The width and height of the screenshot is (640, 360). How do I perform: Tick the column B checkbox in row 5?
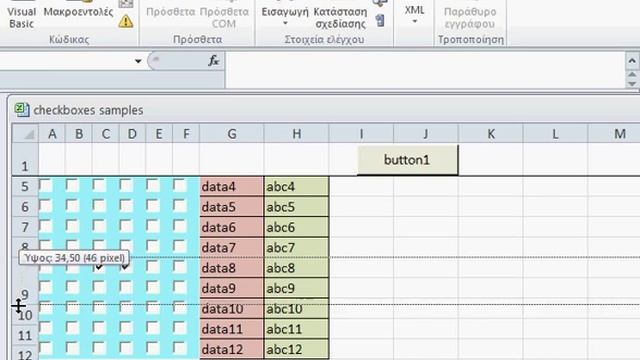click(73, 185)
